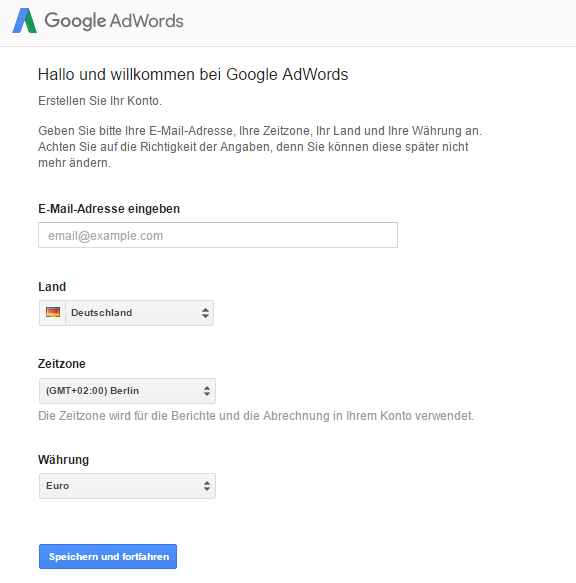This screenshot has height=583, width=576.
Task: Click the Google AdWords wordmark text
Action: (114, 21)
